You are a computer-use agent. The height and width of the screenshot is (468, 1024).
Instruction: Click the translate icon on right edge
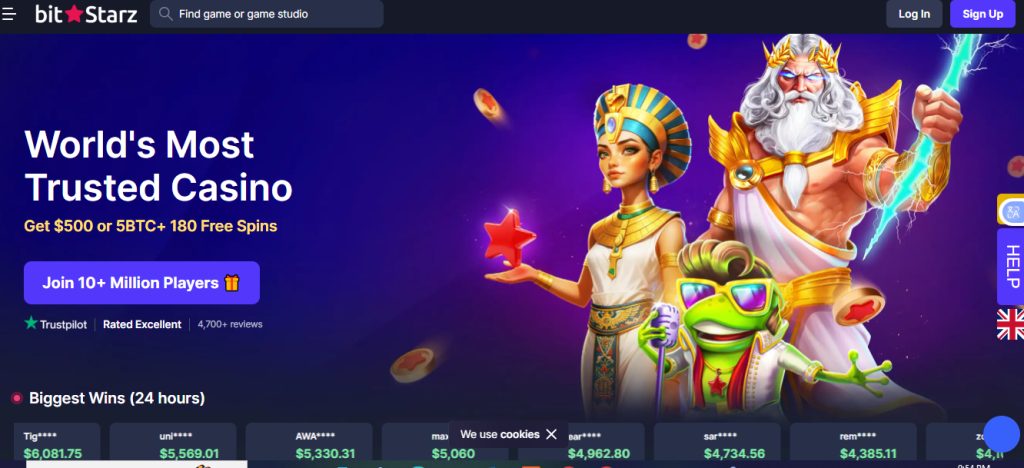pos(1012,211)
